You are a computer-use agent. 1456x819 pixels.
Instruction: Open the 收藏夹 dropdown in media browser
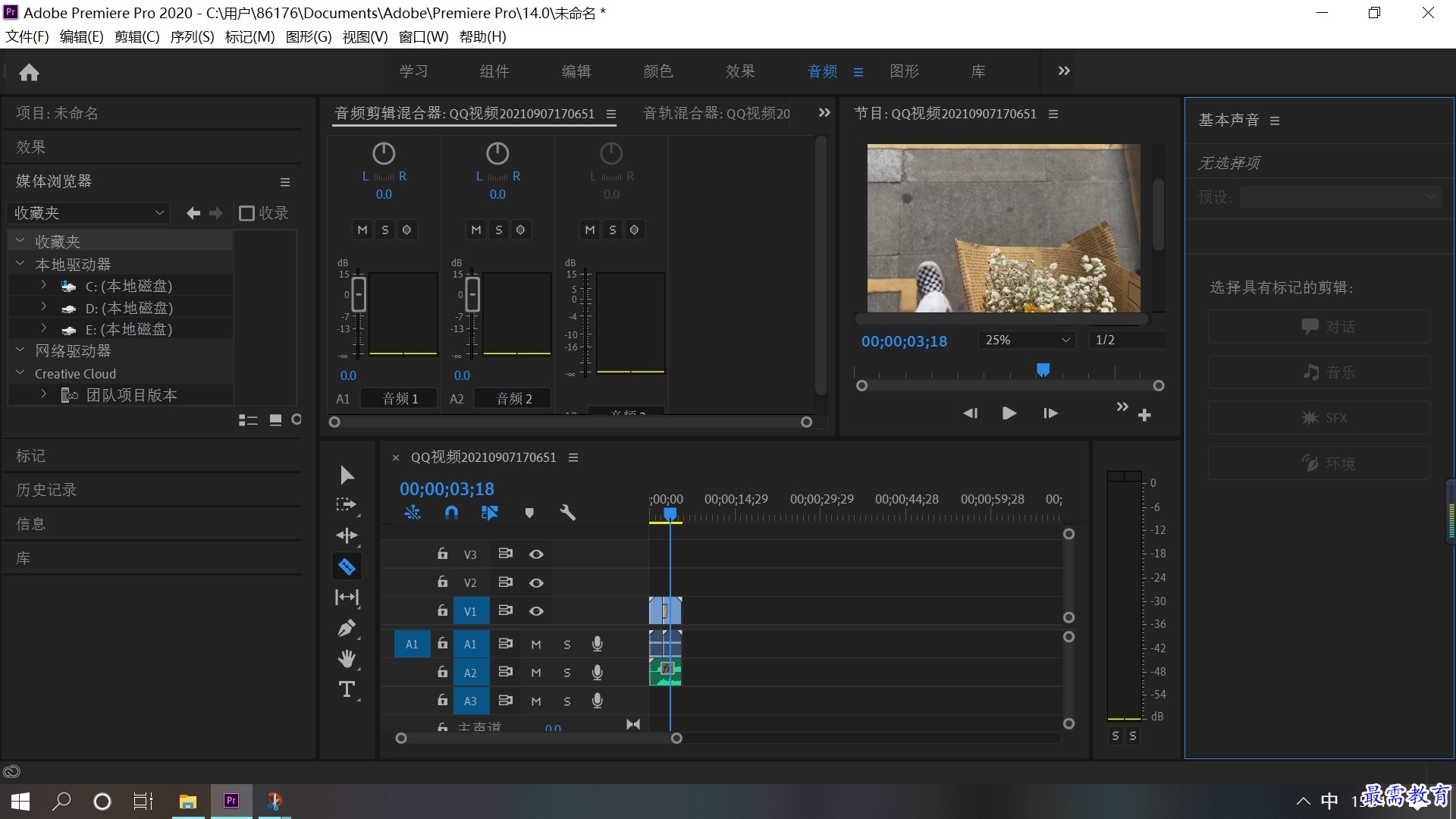[x=89, y=213]
